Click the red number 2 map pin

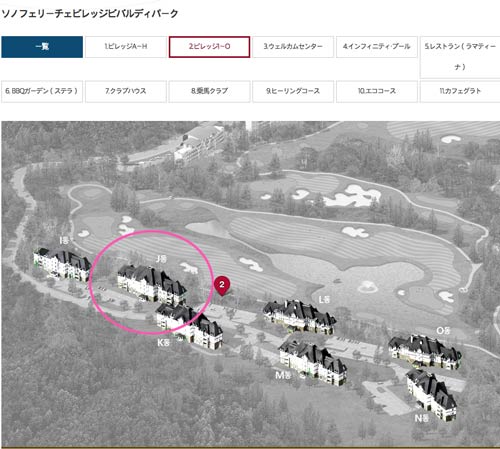pyautogui.click(x=222, y=286)
